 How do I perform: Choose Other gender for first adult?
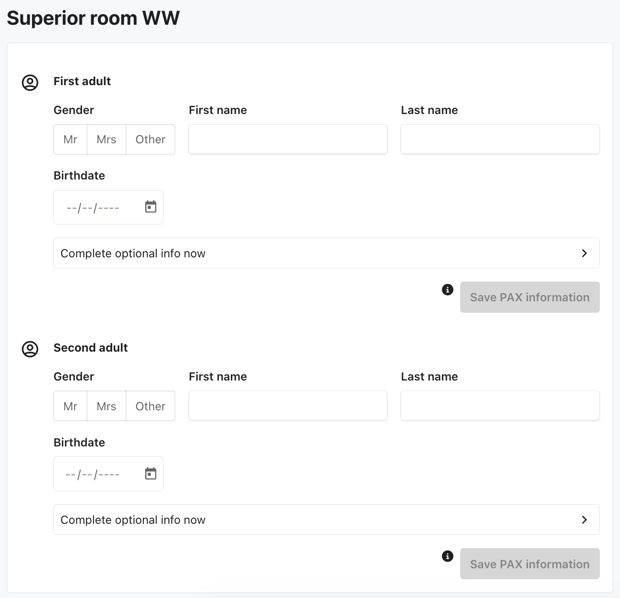click(x=150, y=140)
